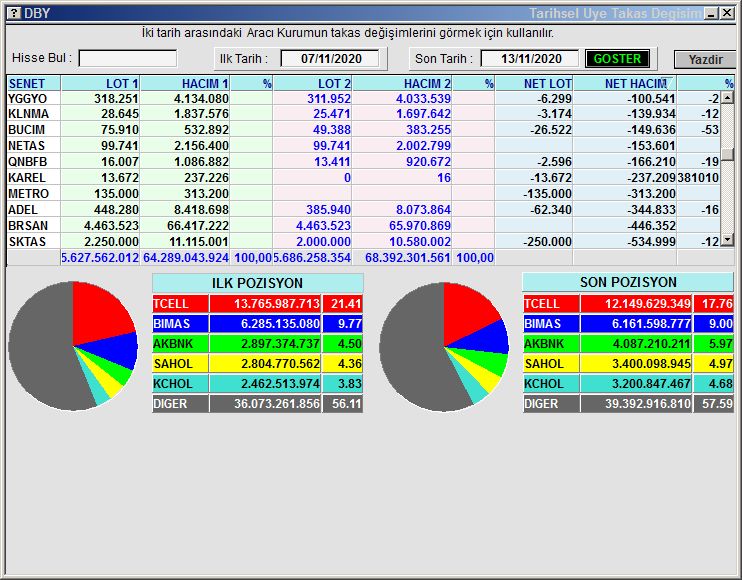Click TCELL in ILK POZISYON legend
The width and height of the screenshot is (742, 580).
[x=180, y=304]
